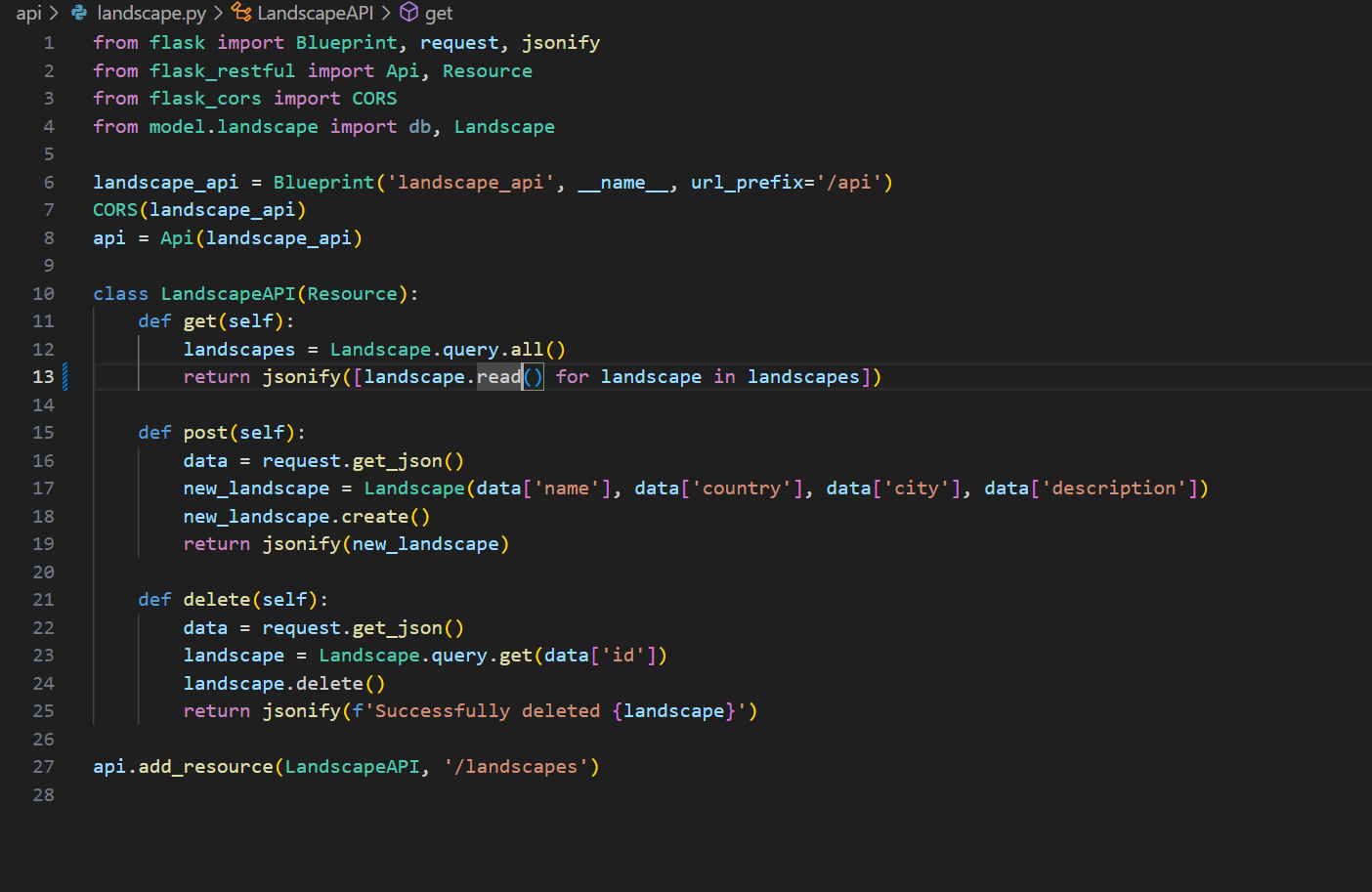
Task: Click the 'LandscapeAPI' class name on line 10
Action: [228, 294]
